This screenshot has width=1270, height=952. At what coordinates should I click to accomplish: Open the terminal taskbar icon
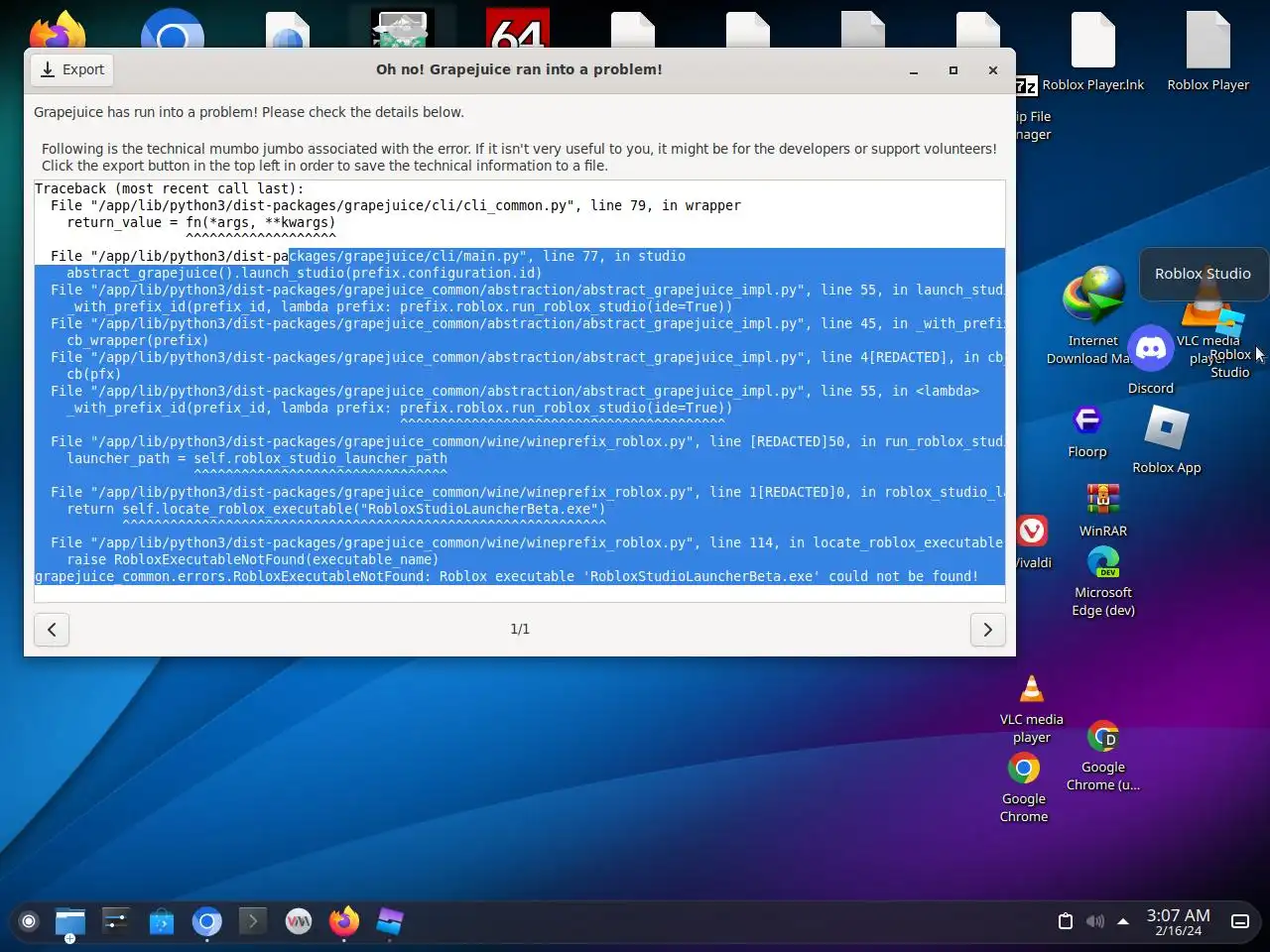coord(253,921)
